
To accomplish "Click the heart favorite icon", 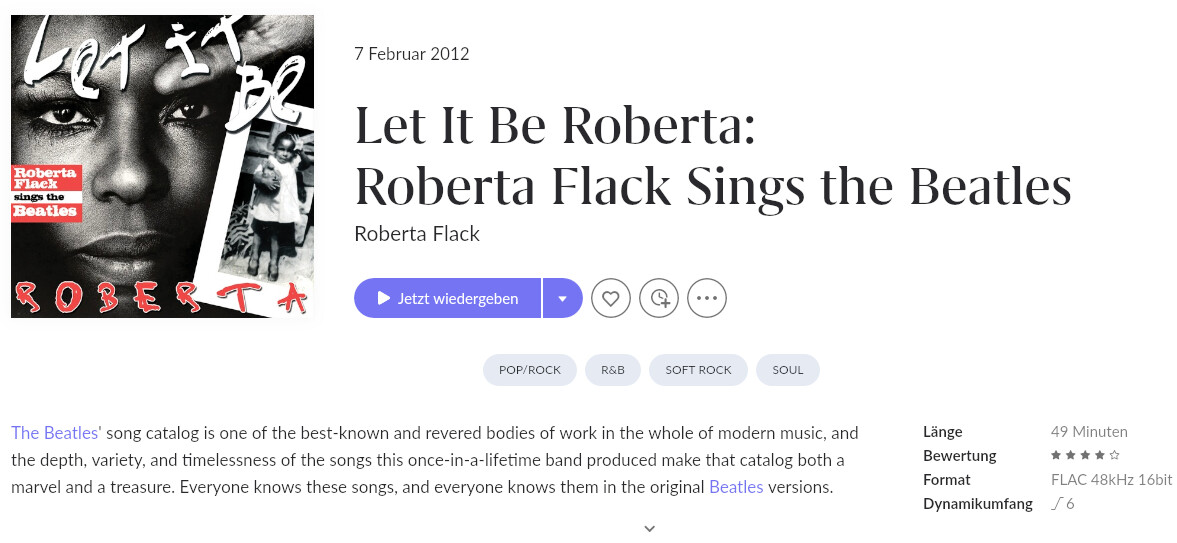I will coord(610,298).
